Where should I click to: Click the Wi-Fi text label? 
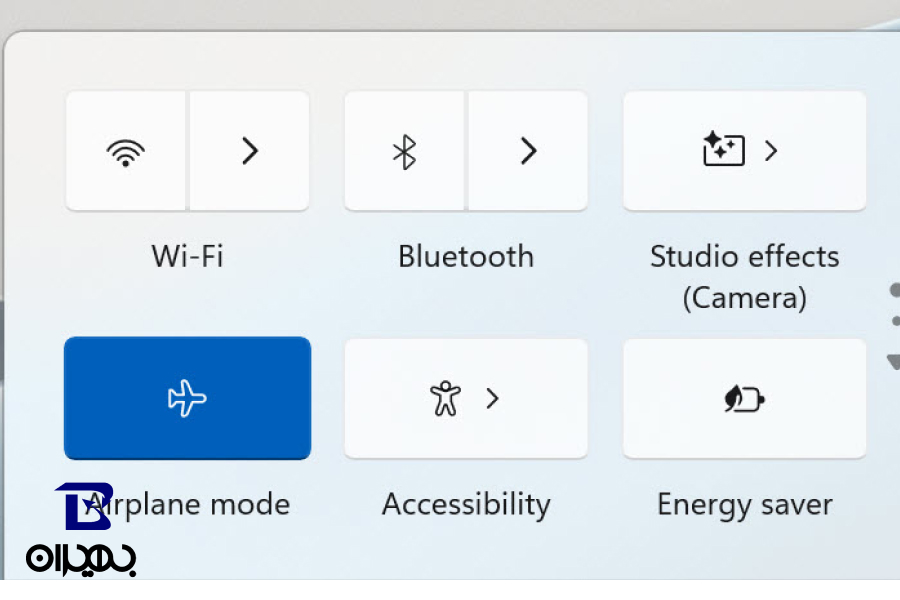[x=187, y=256]
